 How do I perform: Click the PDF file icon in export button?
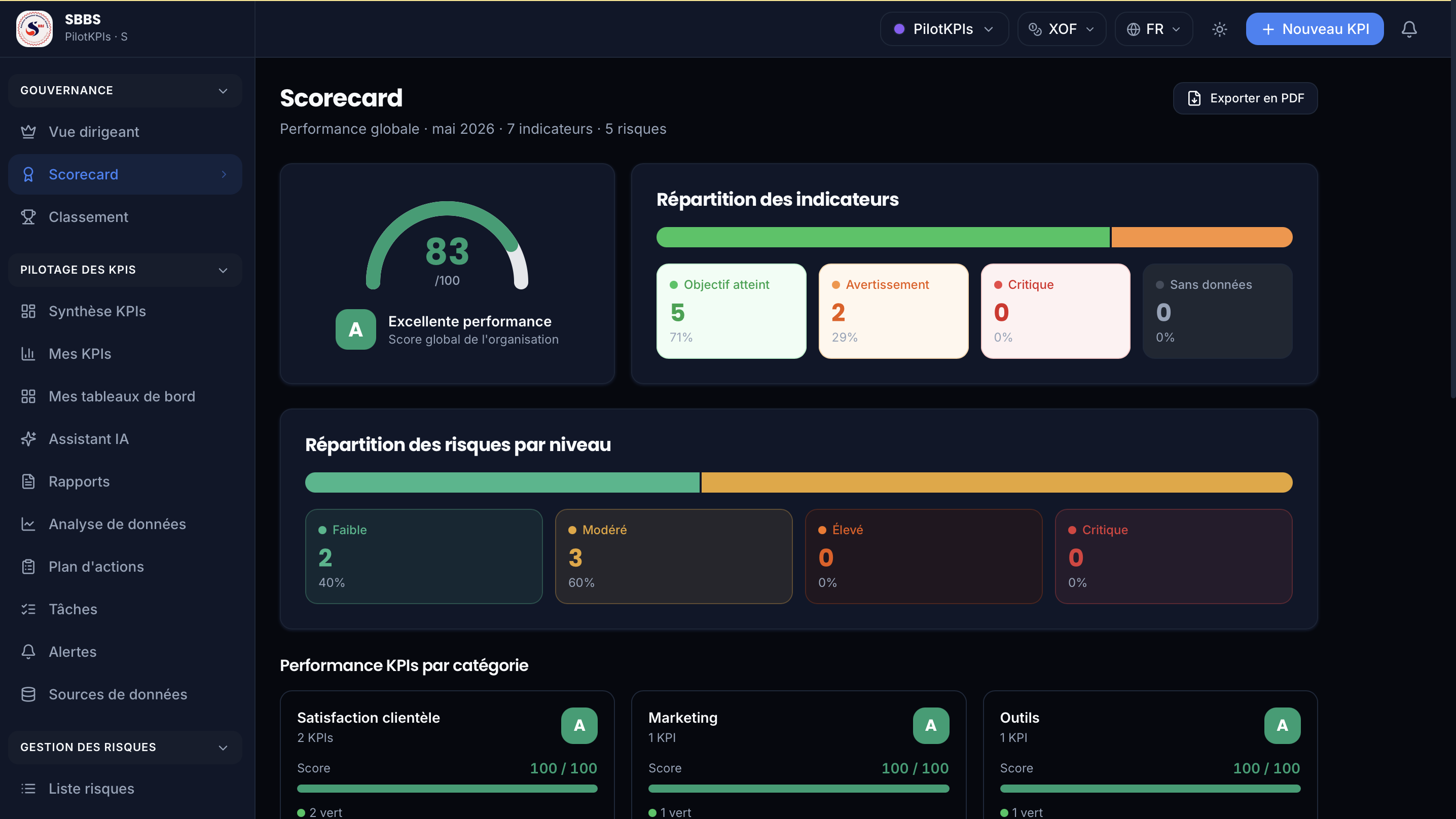(1194, 98)
